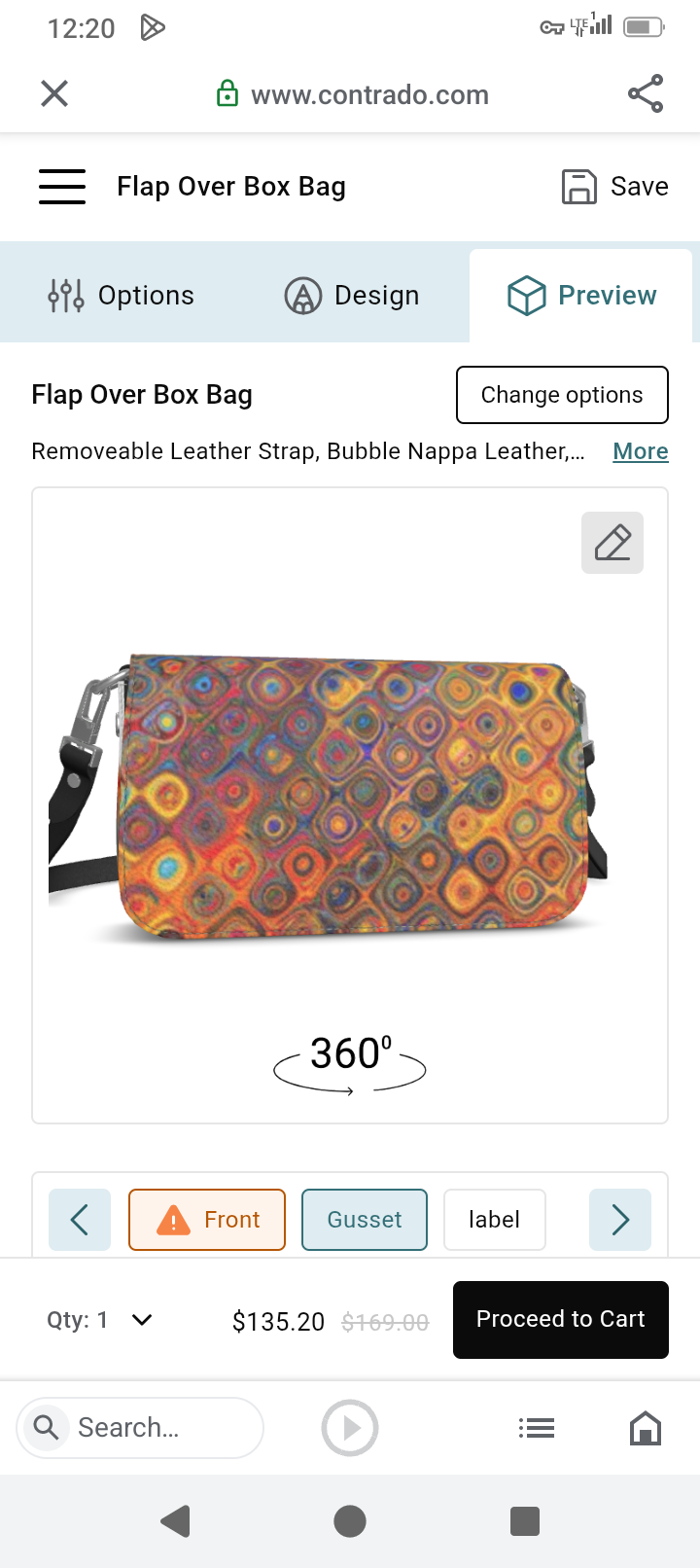Tap the share icon in browser bar
The height and width of the screenshot is (1568, 700).
646,93
